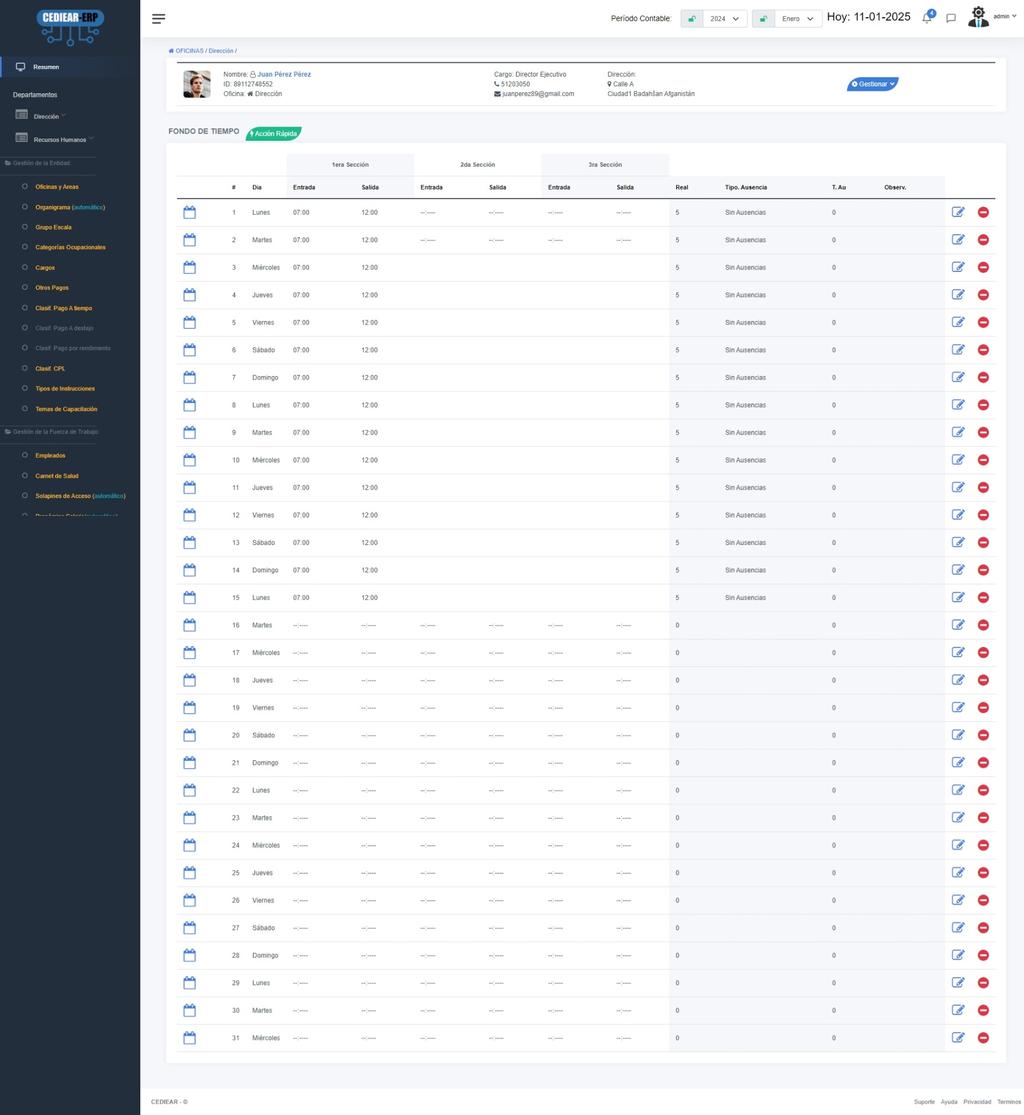Open Oficinas y Areas menu item

(x=57, y=187)
